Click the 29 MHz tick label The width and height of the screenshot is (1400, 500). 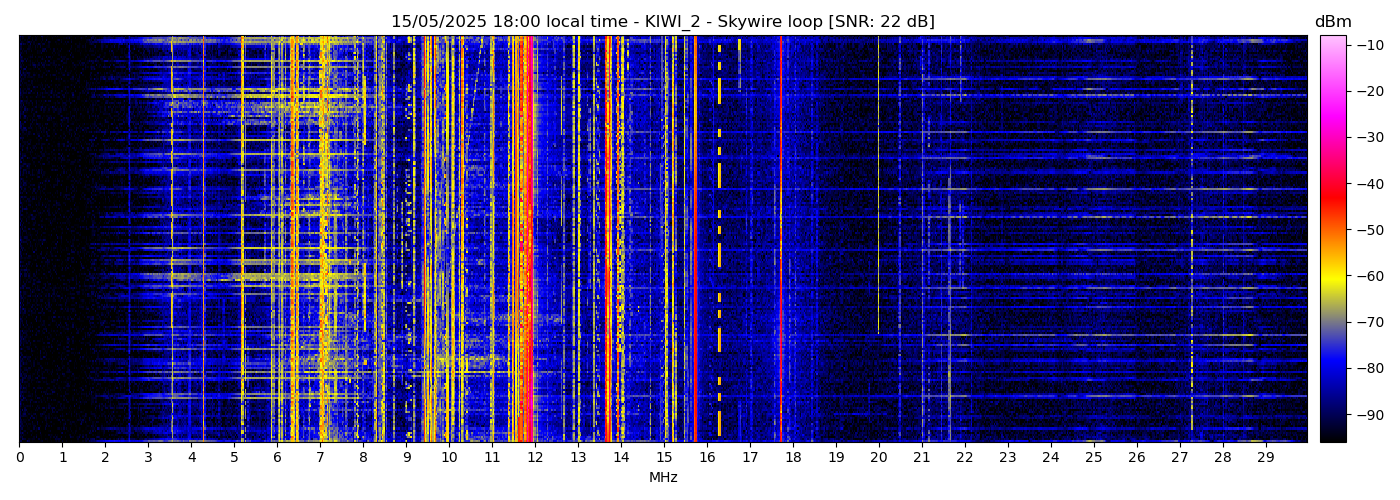click(x=1265, y=457)
